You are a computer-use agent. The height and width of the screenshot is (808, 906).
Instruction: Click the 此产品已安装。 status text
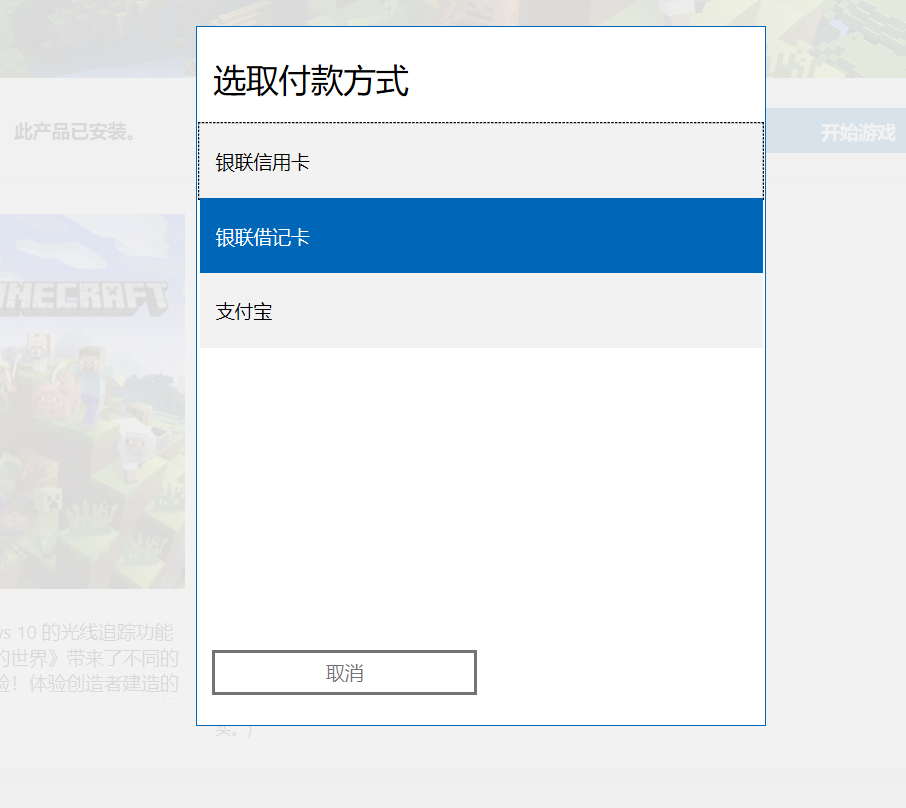click(75, 132)
